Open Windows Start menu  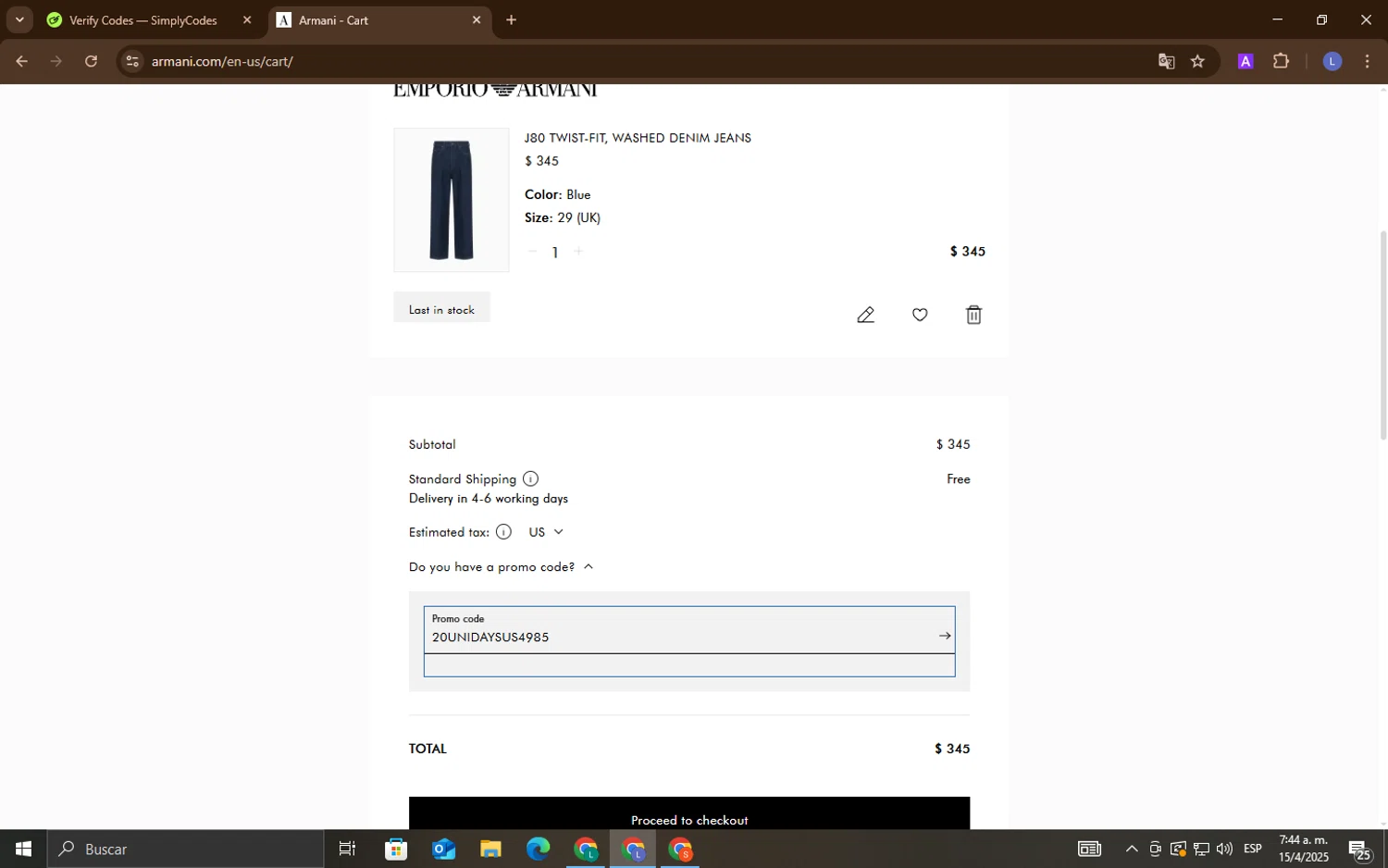(23, 849)
